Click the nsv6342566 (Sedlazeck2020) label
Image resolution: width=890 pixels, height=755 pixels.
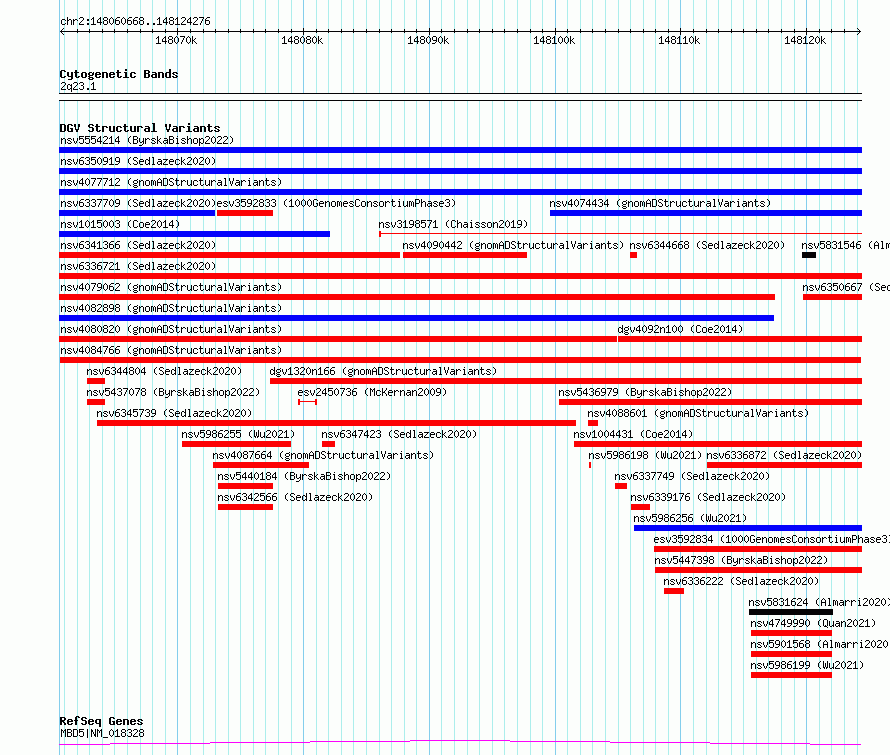(295, 497)
